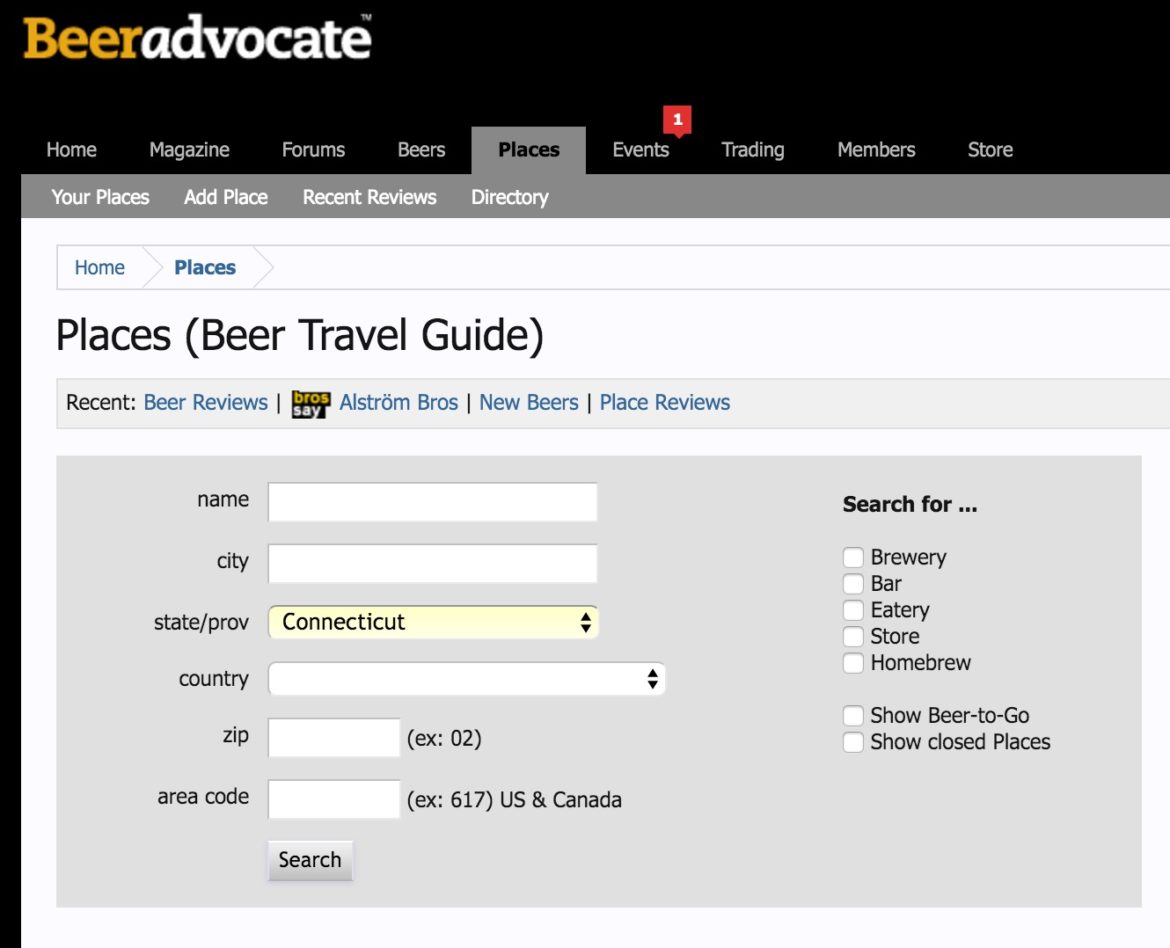The image size is (1170, 948).
Task: Switch to the Forums tab
Action: click(313, 150)
